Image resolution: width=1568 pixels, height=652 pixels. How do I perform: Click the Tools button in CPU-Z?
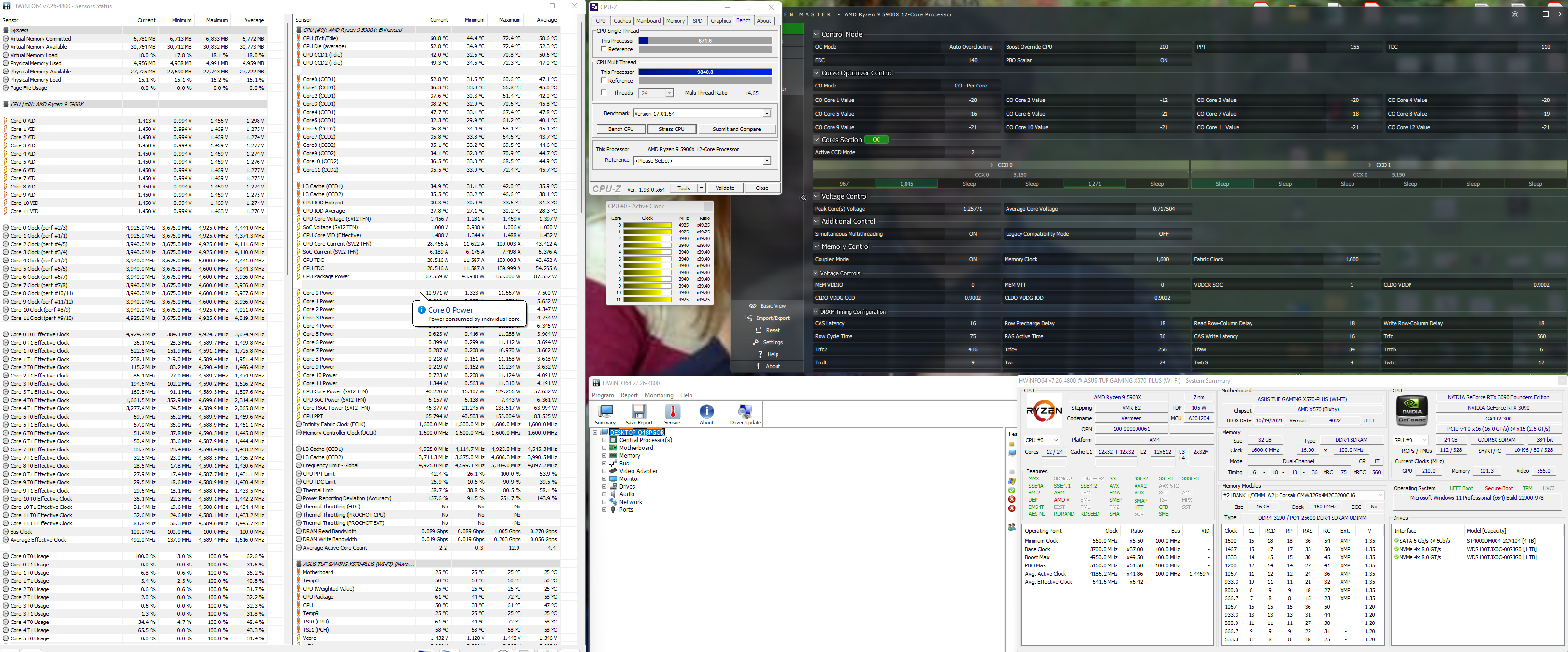pyautogui.click(x=684, y=188)
